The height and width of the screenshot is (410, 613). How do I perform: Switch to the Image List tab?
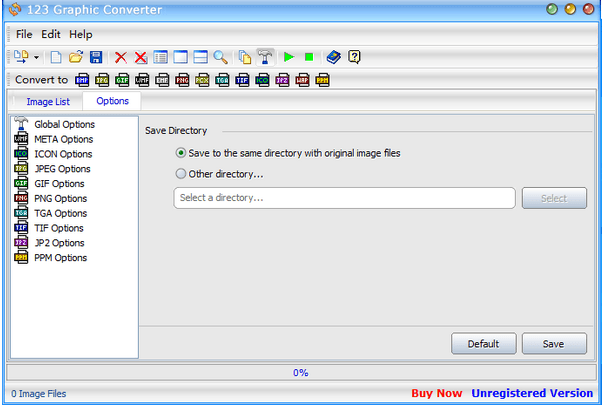pyautogui.click(x=48, y=102)
